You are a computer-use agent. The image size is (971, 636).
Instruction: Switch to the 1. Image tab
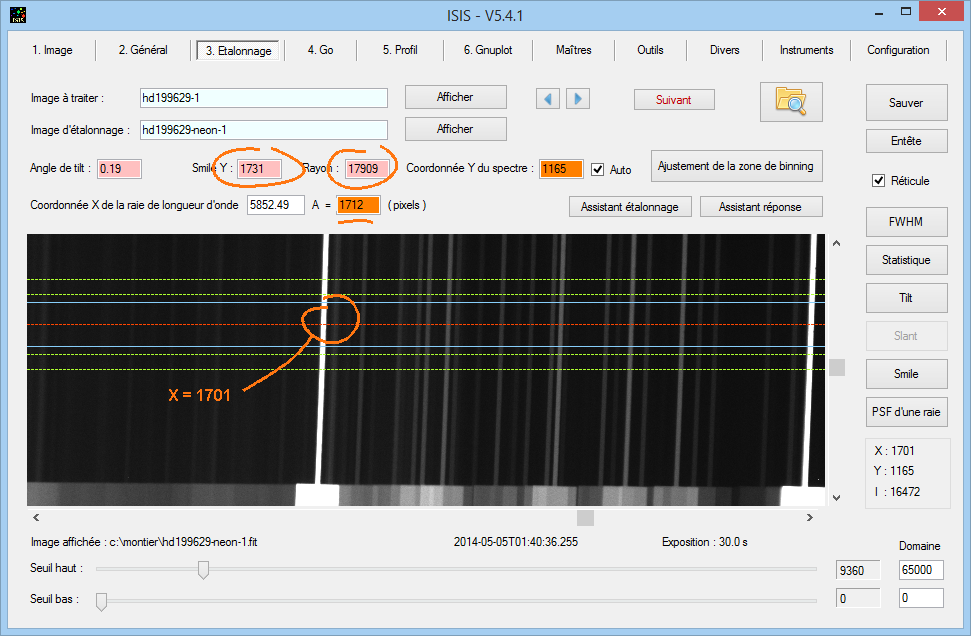(52, 50)
